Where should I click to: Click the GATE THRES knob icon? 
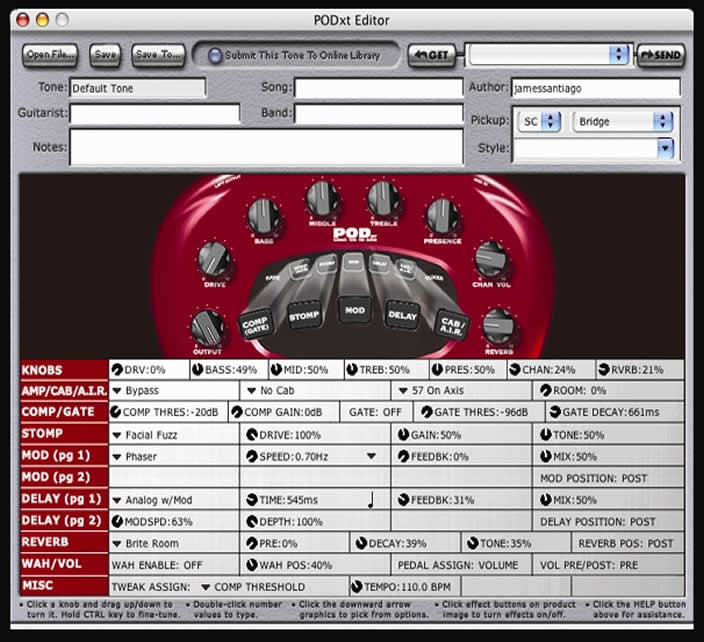427,412
